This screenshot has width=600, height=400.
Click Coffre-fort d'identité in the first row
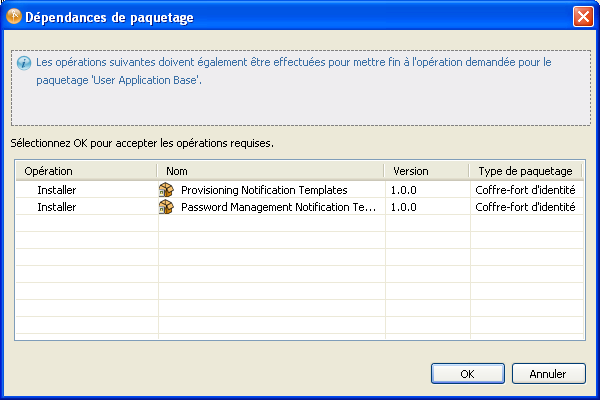(525, 190)
